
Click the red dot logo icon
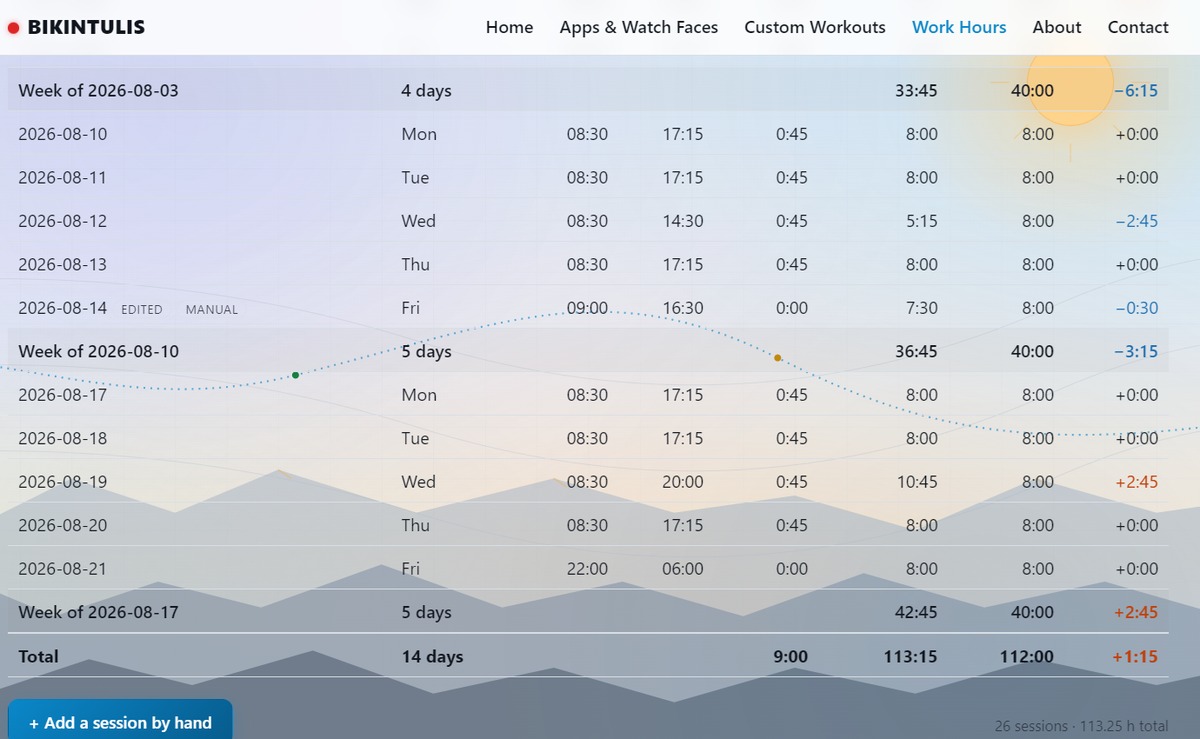14,28
